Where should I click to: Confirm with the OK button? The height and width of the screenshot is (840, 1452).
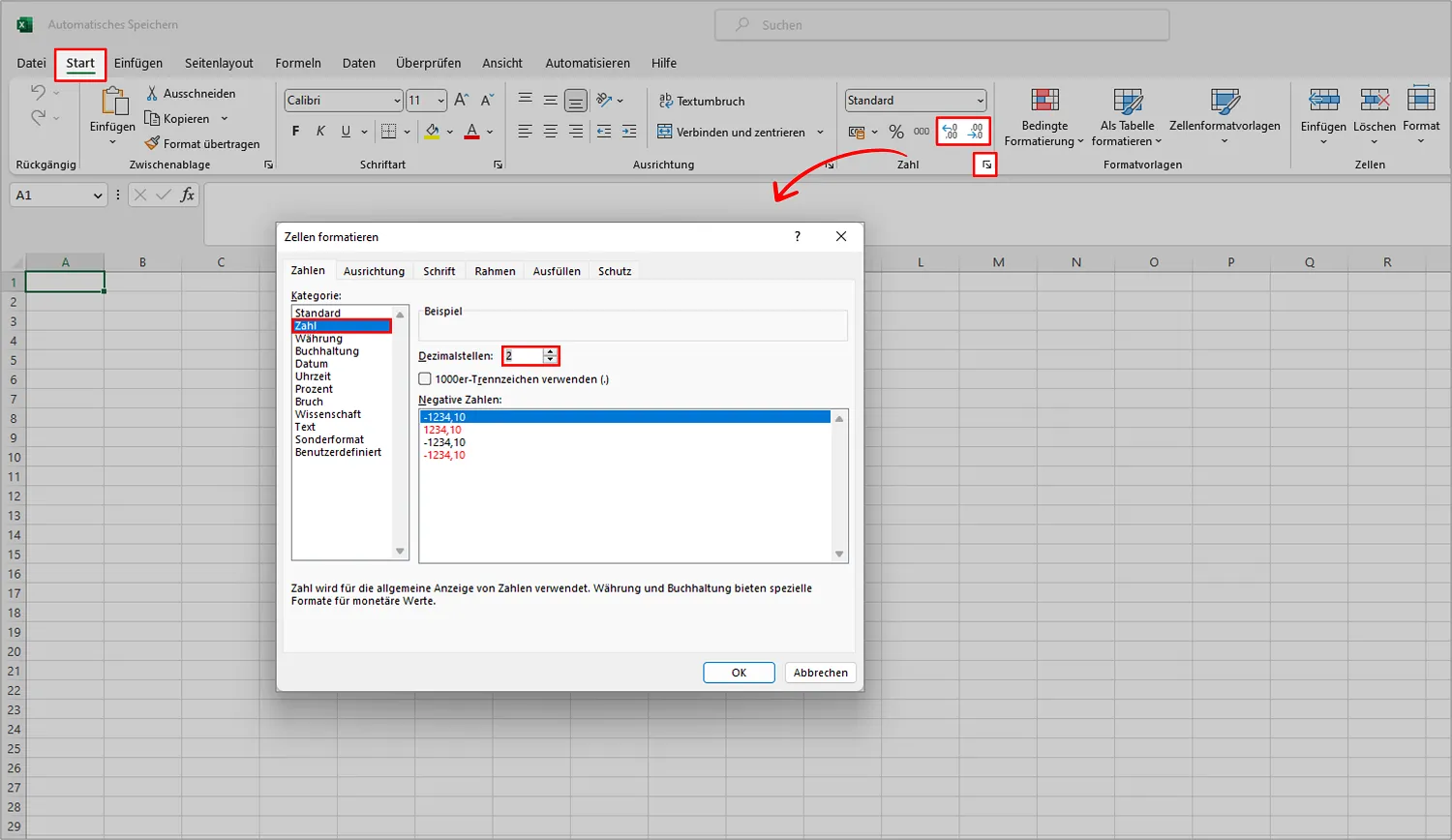pyautogui.click(x=738, y=673)
